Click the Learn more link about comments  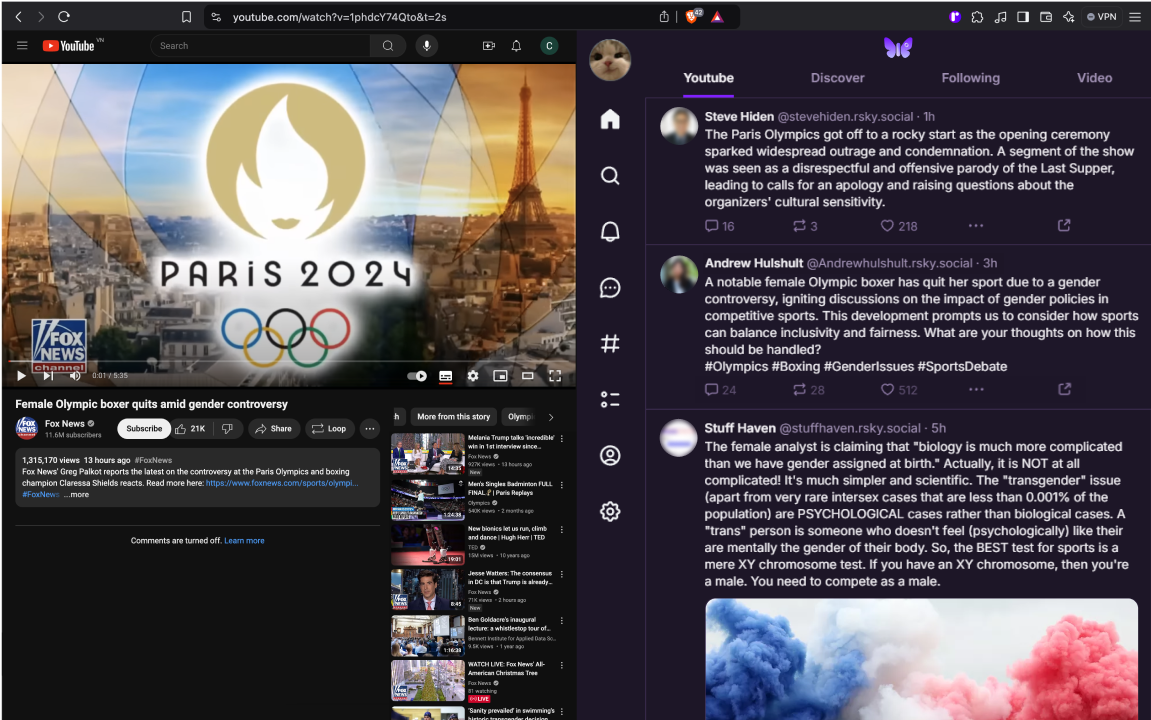[244, 541]
